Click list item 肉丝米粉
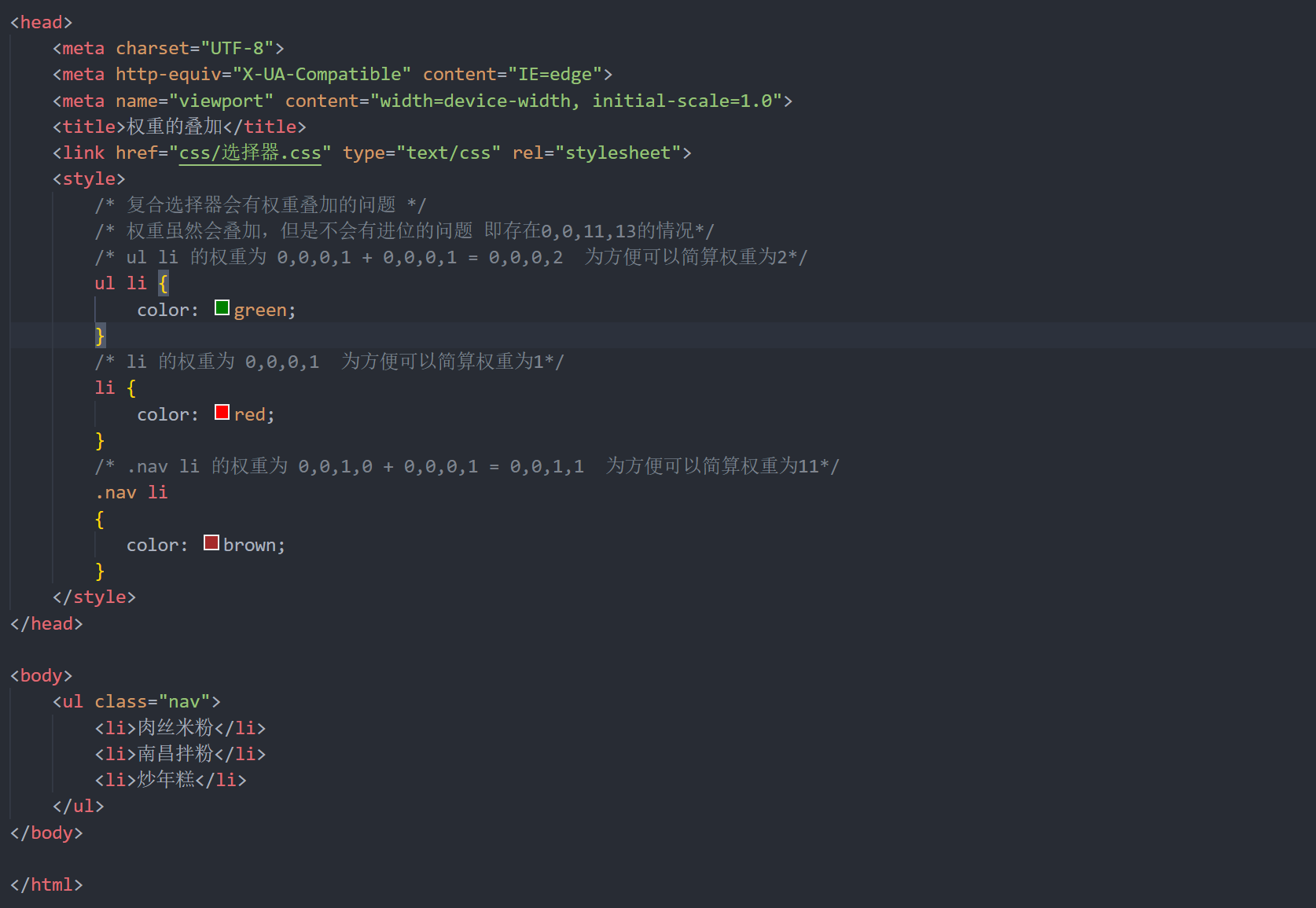Viewport: 1316px width, 908px height. (x=180, y=728)
